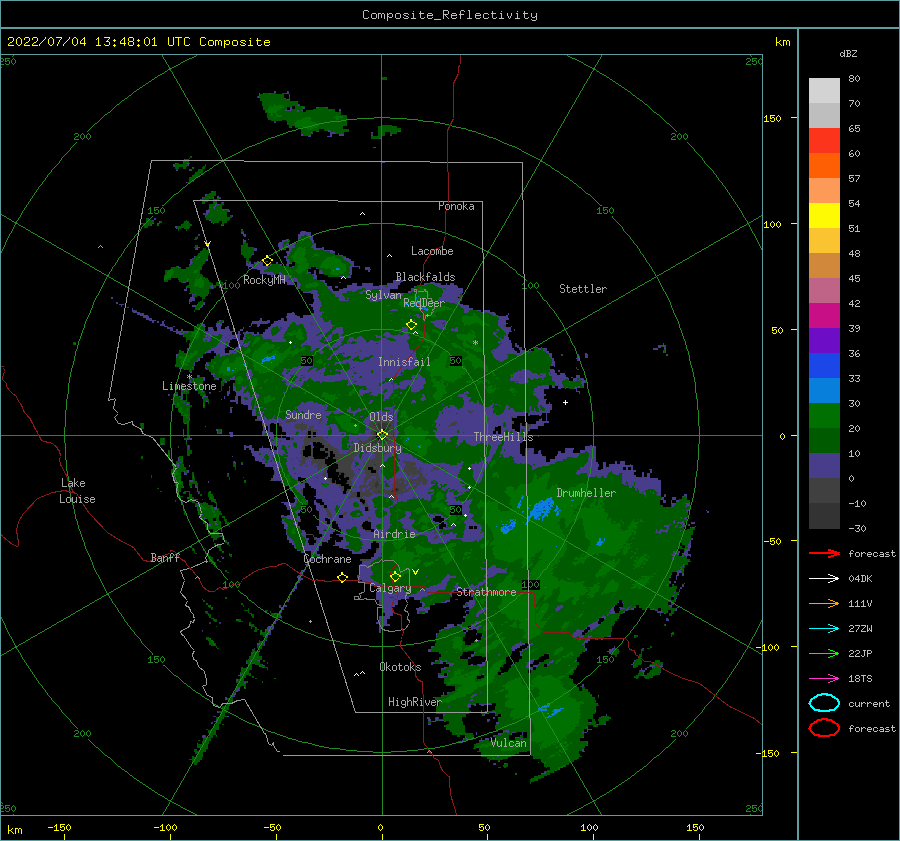
Task: Click the Lake Louise label
Action: 77,491
